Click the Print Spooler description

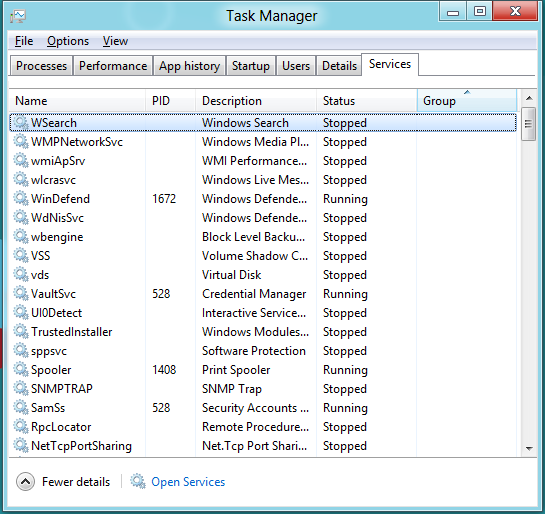pyautogui.click(x=236, y=370)
